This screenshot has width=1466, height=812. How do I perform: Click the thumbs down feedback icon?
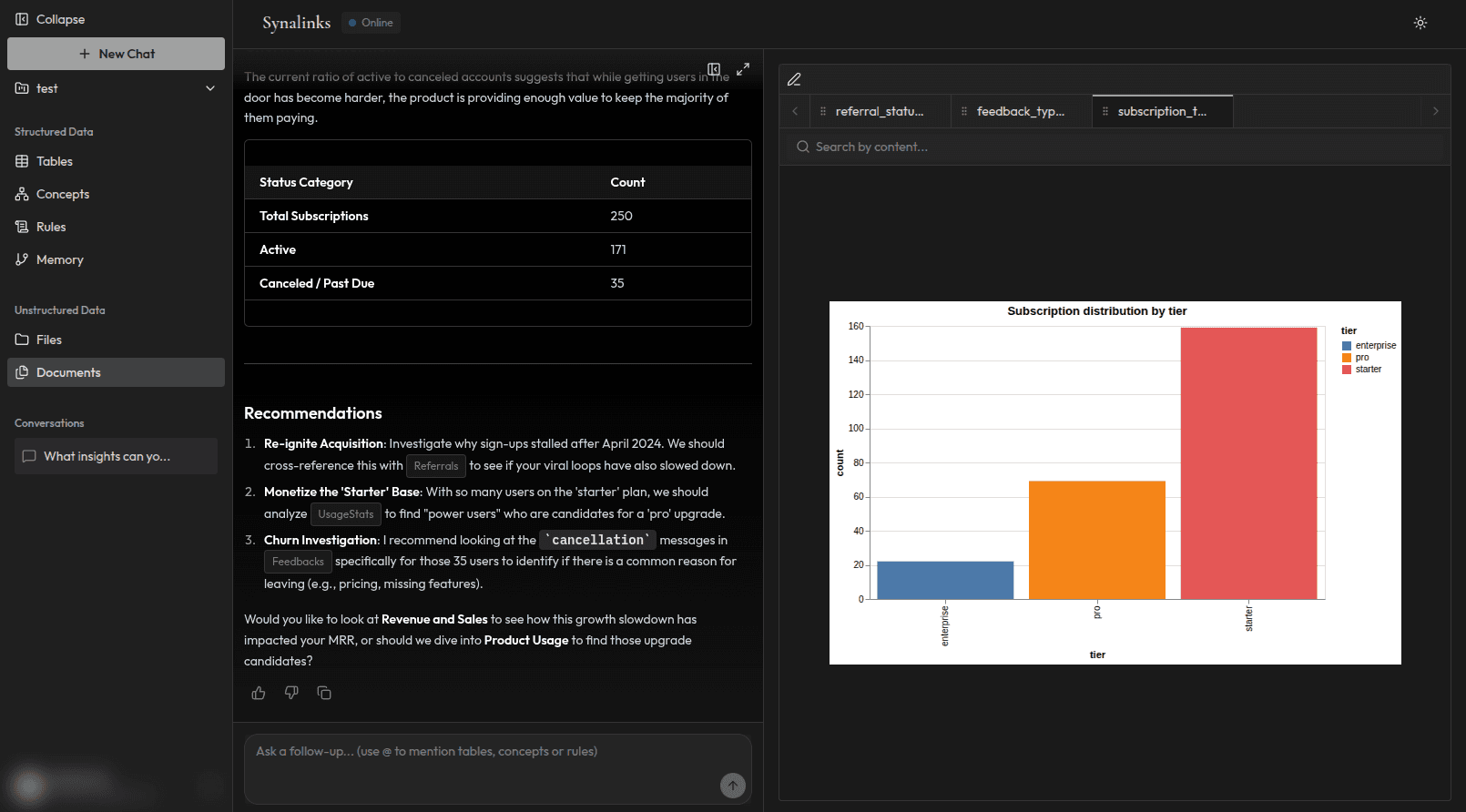click(291, 693)
